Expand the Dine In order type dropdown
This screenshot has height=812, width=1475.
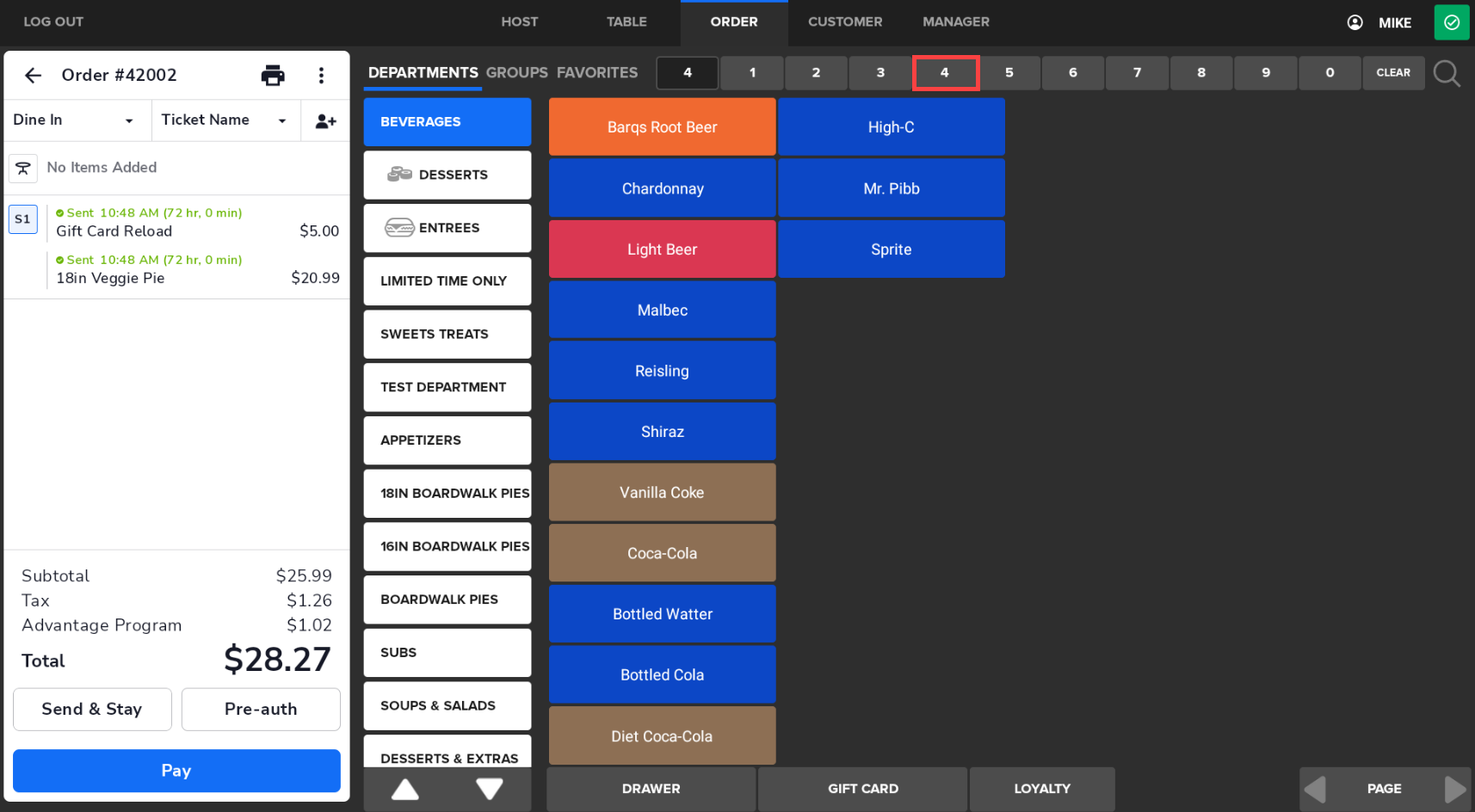(x=76, y=120)
